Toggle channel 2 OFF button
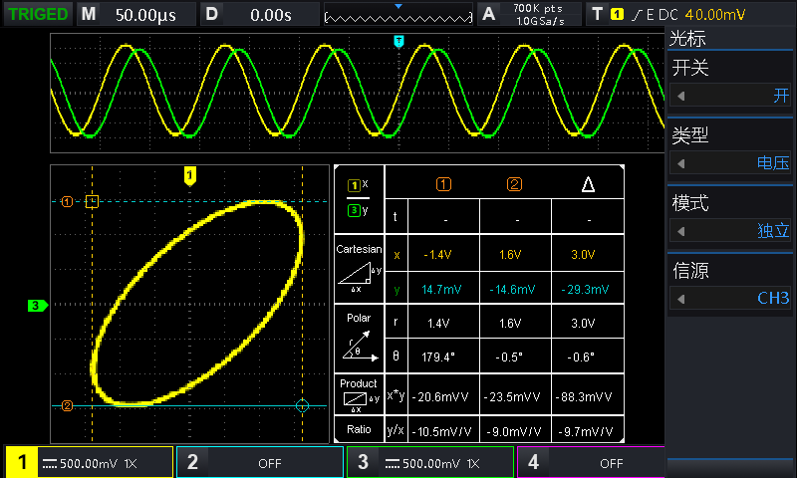 259,463
